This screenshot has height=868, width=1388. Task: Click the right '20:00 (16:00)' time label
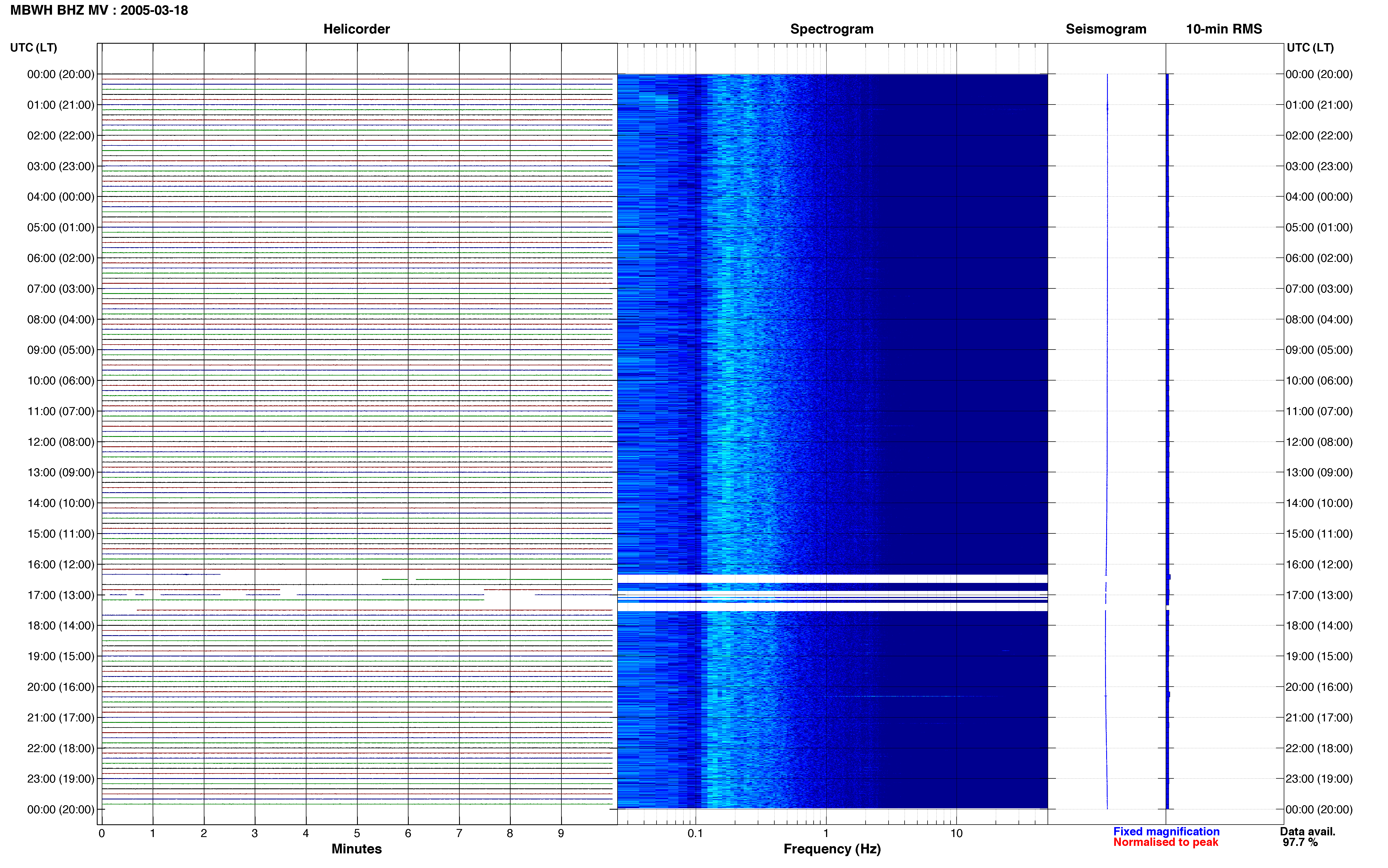(1319, 687)
